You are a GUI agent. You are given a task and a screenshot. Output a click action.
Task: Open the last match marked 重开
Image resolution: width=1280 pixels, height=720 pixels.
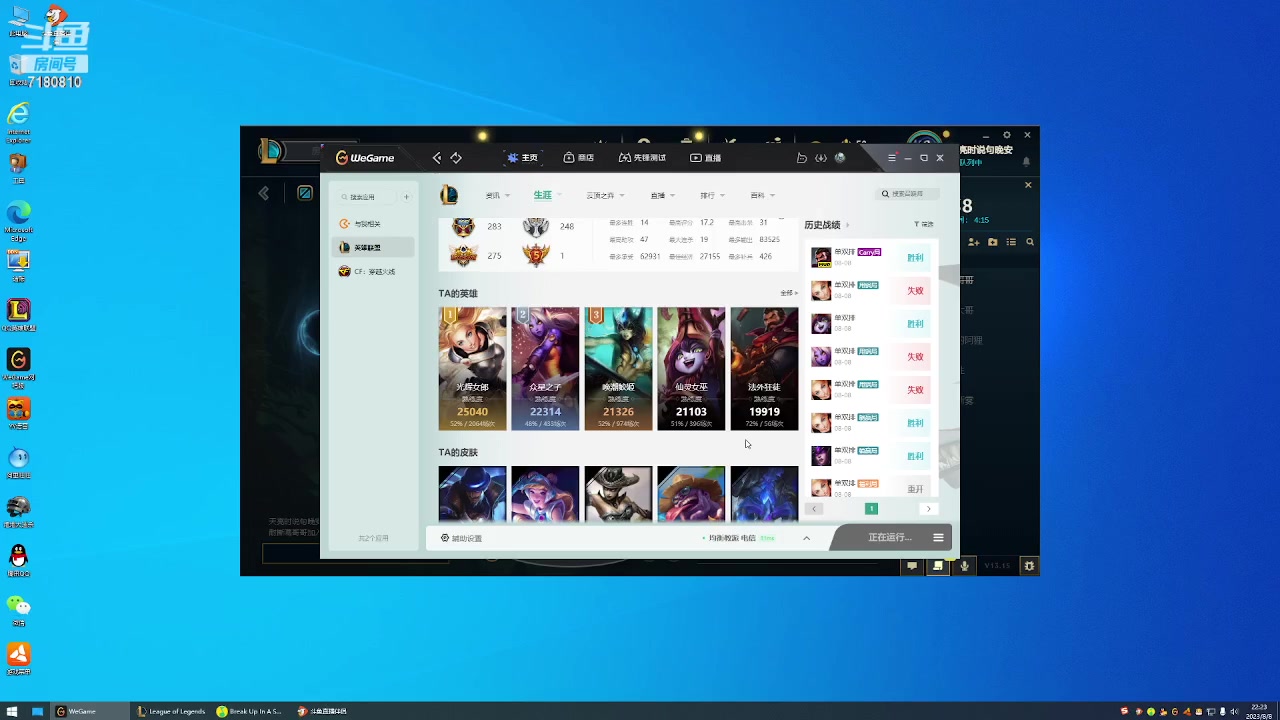tap(870, 488)
